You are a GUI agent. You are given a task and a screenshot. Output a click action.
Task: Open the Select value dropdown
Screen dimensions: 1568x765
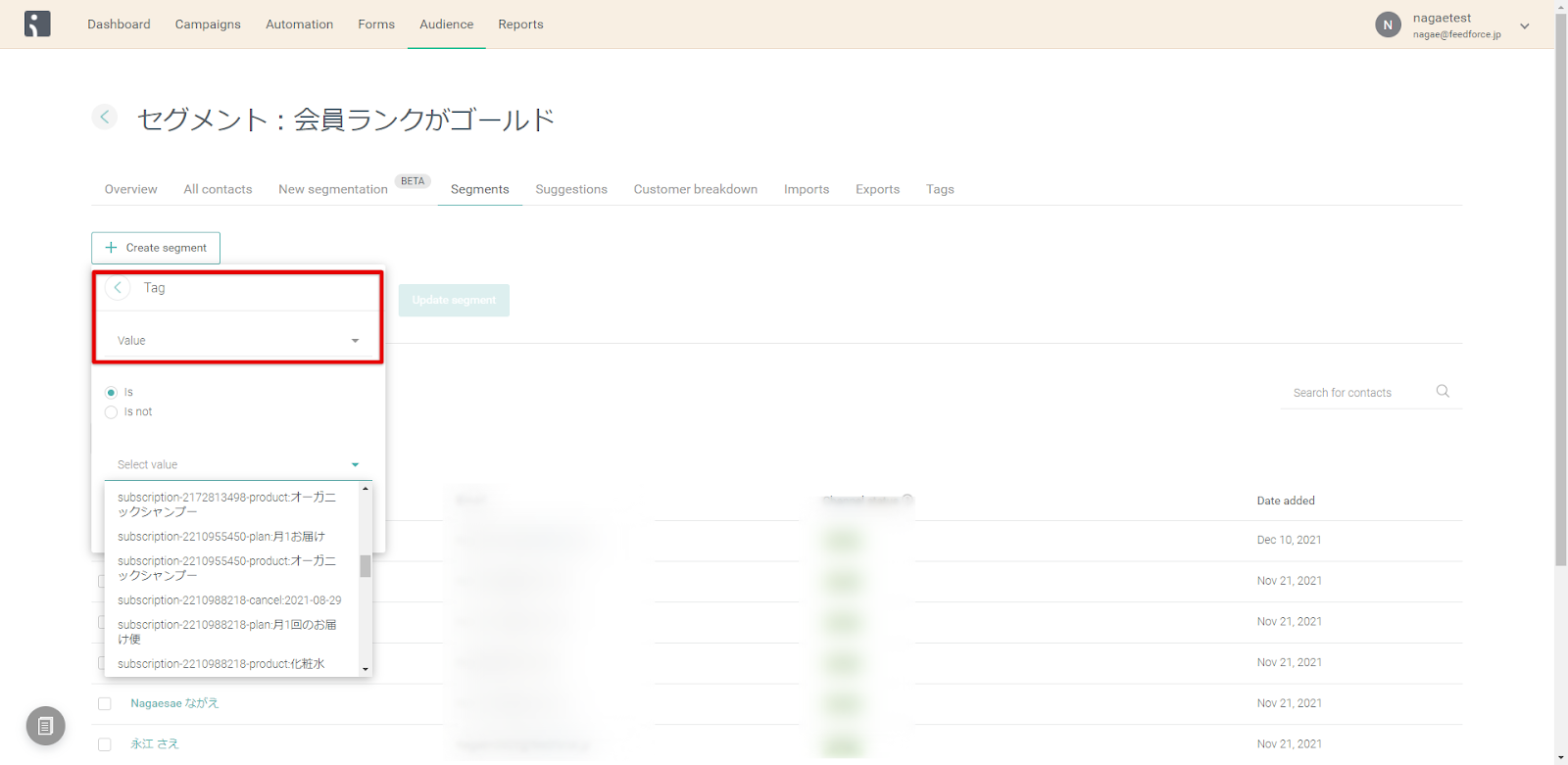(238, 464)
